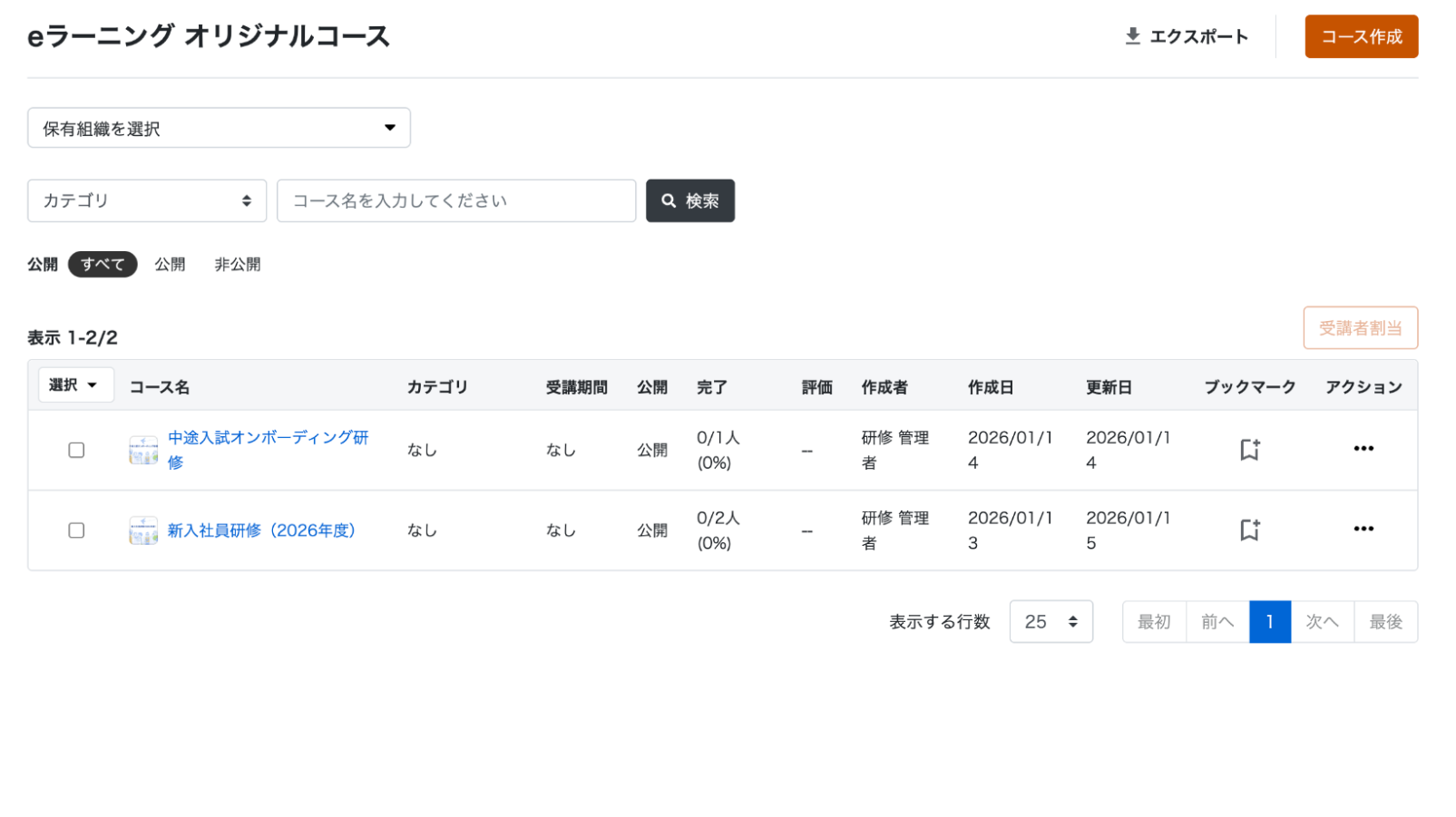Click the 表示 1-2/2 count text
This screenshot has width=1456, height=817.
[x=73, y=337]
